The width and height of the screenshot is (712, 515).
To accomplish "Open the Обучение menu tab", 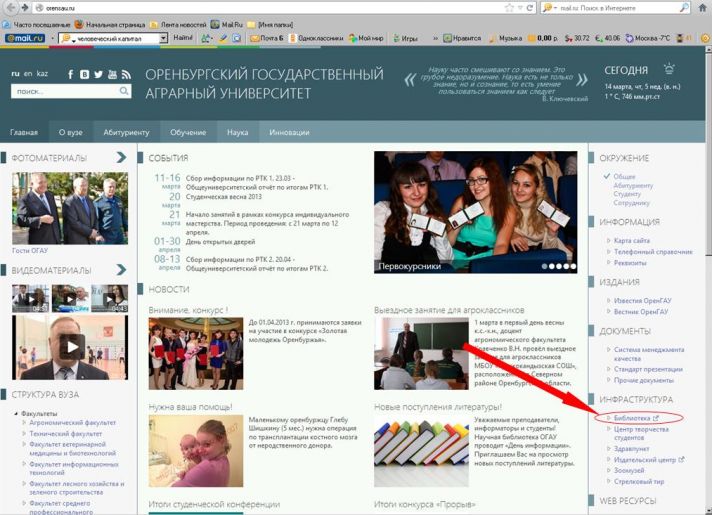I will coord(188,132).
